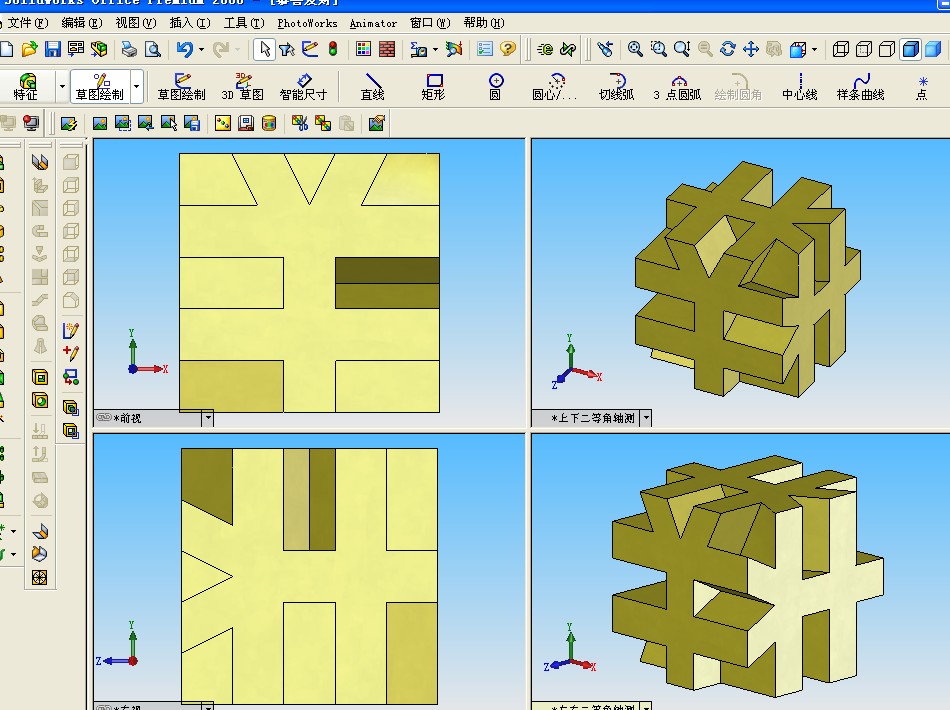Expand the Undo history dropdown arrow
950x710 pixels.
(x=201, y=50)
